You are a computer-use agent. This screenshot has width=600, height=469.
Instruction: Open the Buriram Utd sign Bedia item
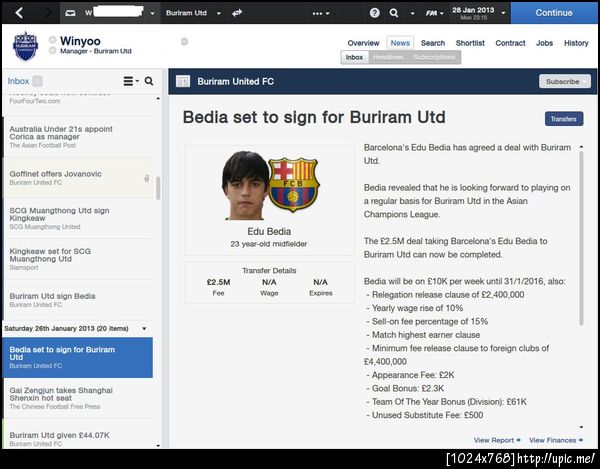click(x=78, y=300)
